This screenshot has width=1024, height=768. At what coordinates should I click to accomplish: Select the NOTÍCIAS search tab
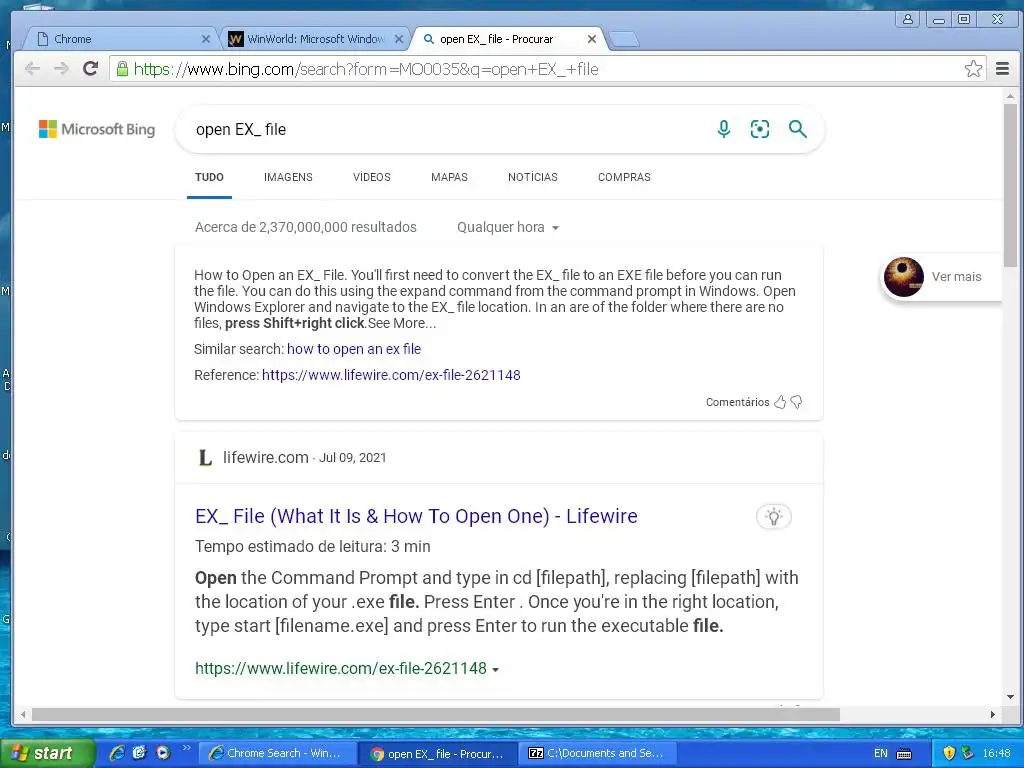point(533,177)
